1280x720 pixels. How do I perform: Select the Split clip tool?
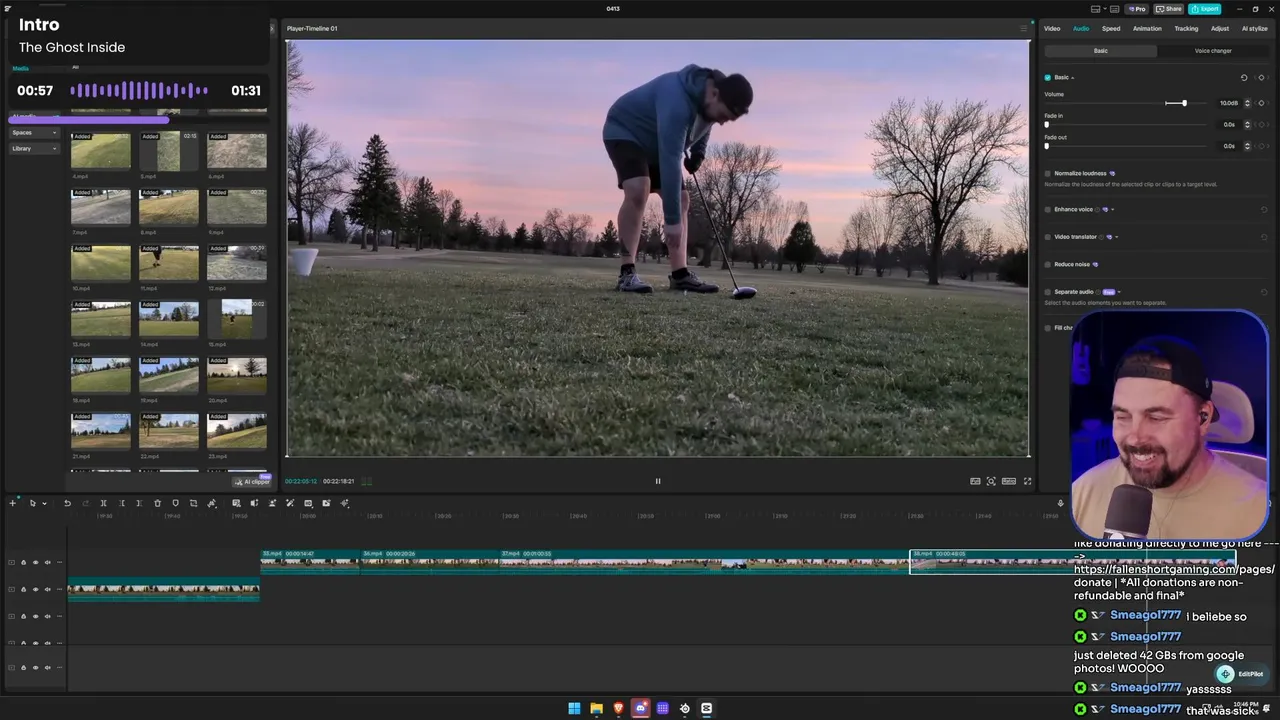pos(103,503)
